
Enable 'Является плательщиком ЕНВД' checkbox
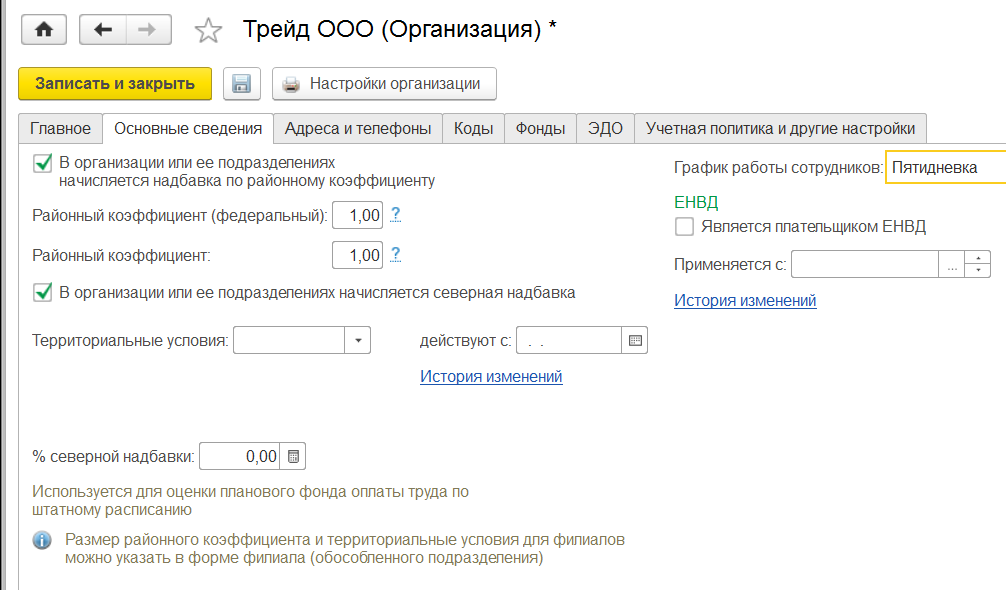click(x=684, y=227)
